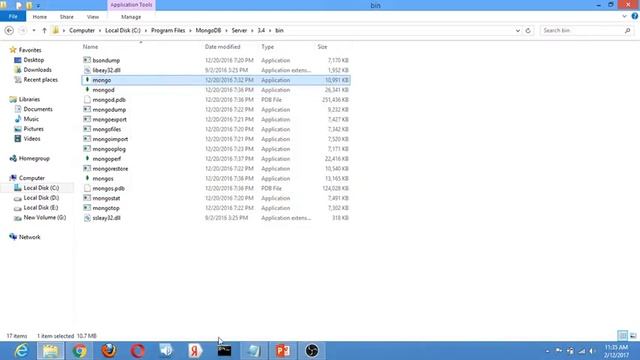
Task: Switch to large icons view layout
Action: coord(633,336)
